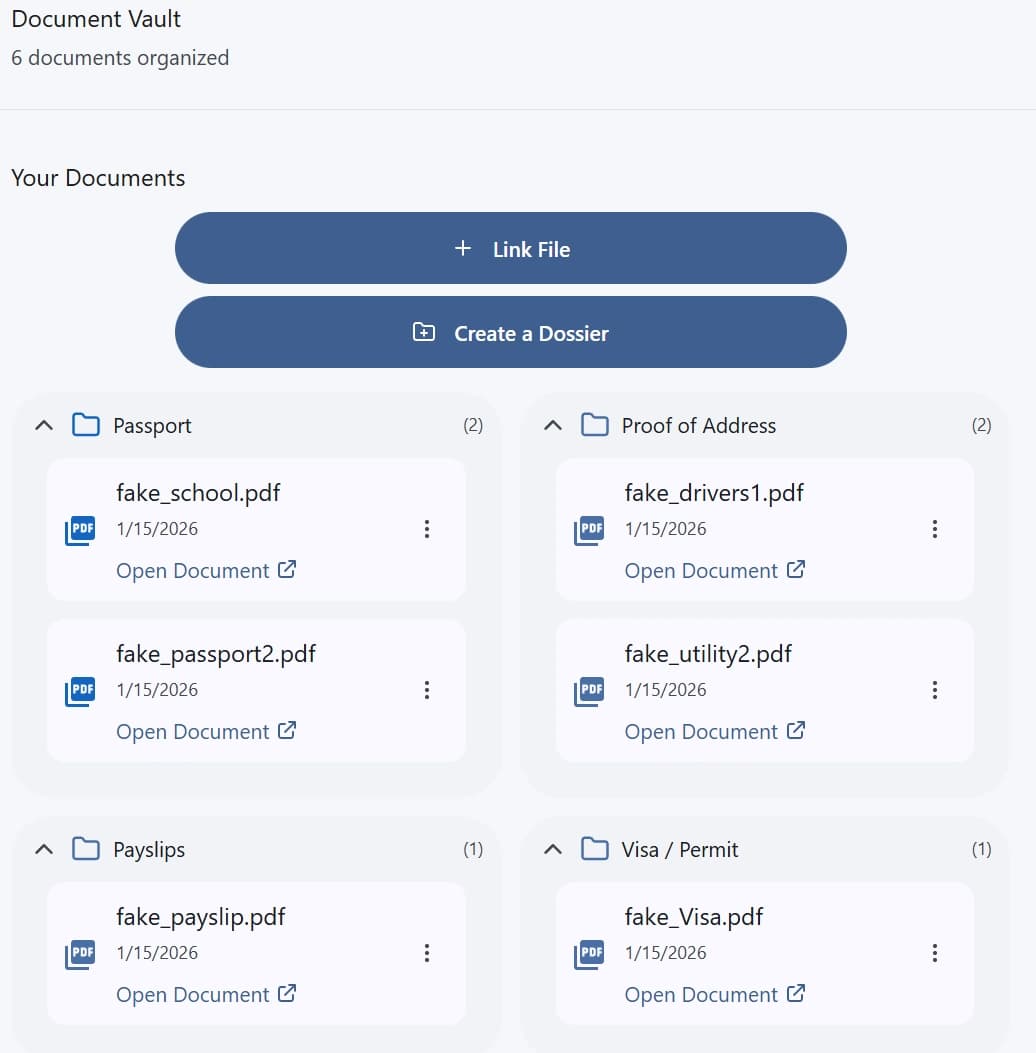Click the PDF icon beside fake_Visa.pdf
1036x1053 pixels.
[589, 953]
